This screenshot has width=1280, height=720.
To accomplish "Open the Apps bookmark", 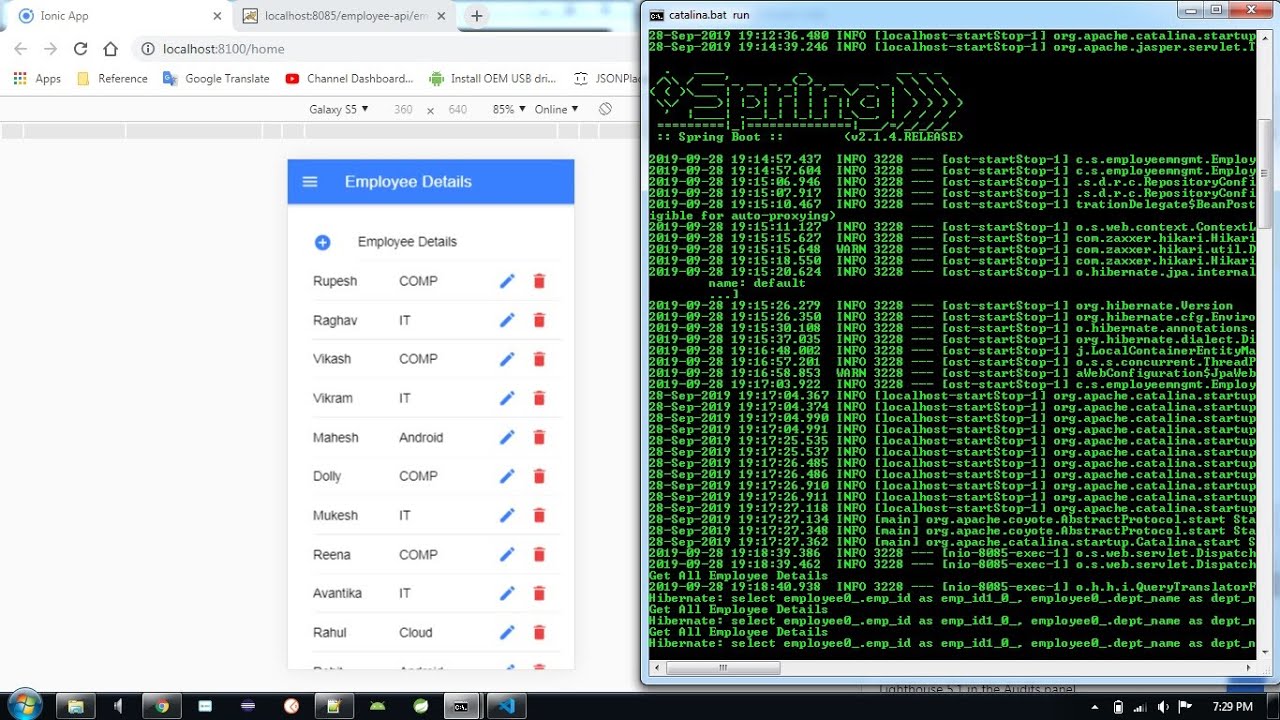I will point(37,79).
